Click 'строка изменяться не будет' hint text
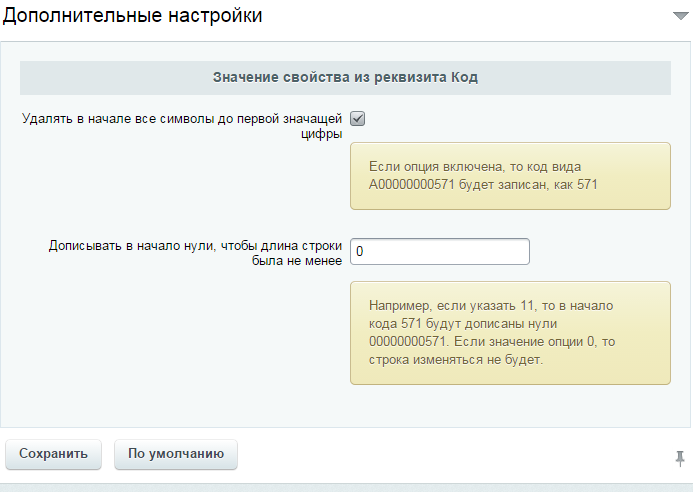The width and height of the screenshot is (693, 492). pyautogui.click(x=456, y=360)
